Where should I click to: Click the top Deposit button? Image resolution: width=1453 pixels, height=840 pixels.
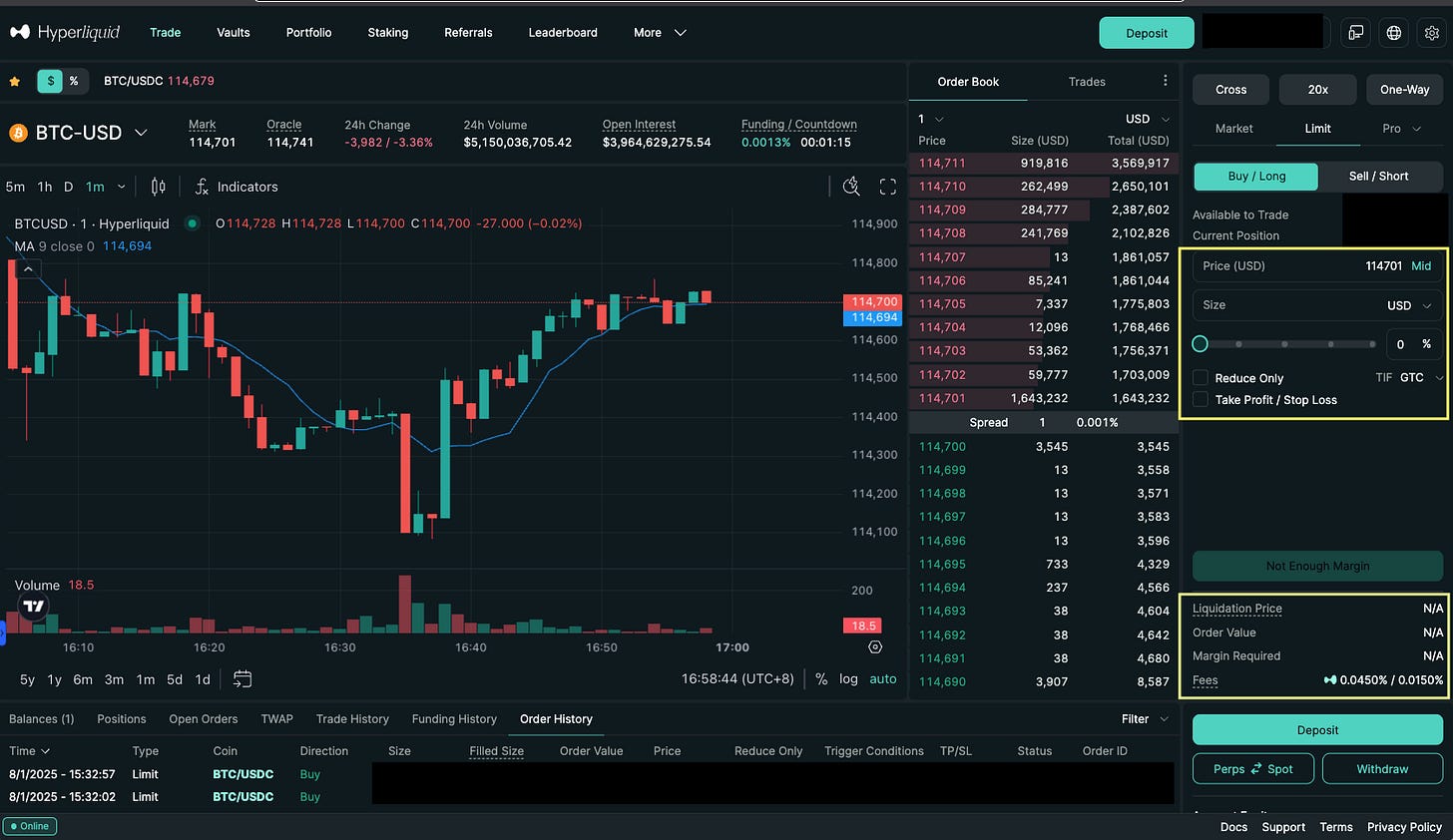(x=1147, y=33)
